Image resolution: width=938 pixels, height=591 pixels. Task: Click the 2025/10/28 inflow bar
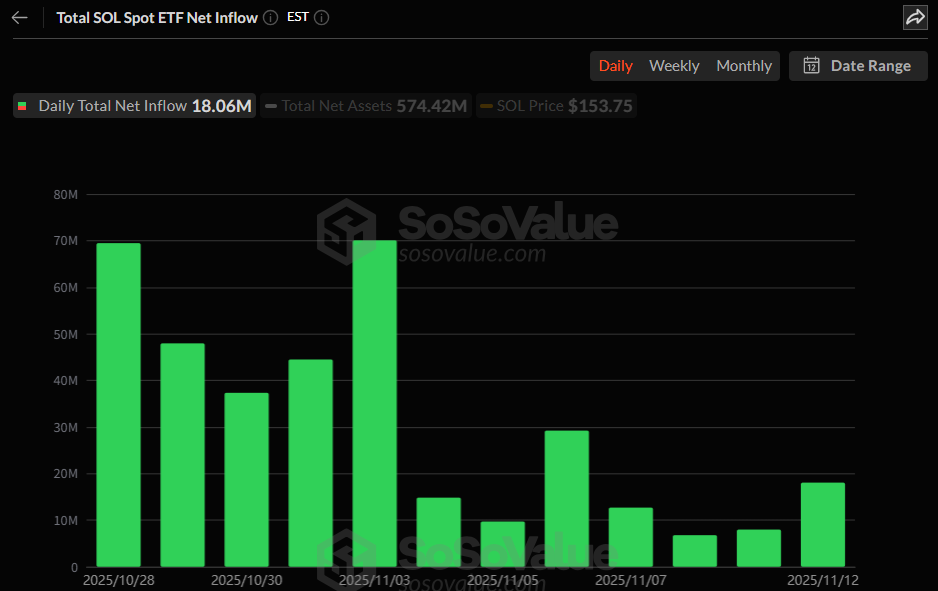pyautogui.click(x=118, y=405)
